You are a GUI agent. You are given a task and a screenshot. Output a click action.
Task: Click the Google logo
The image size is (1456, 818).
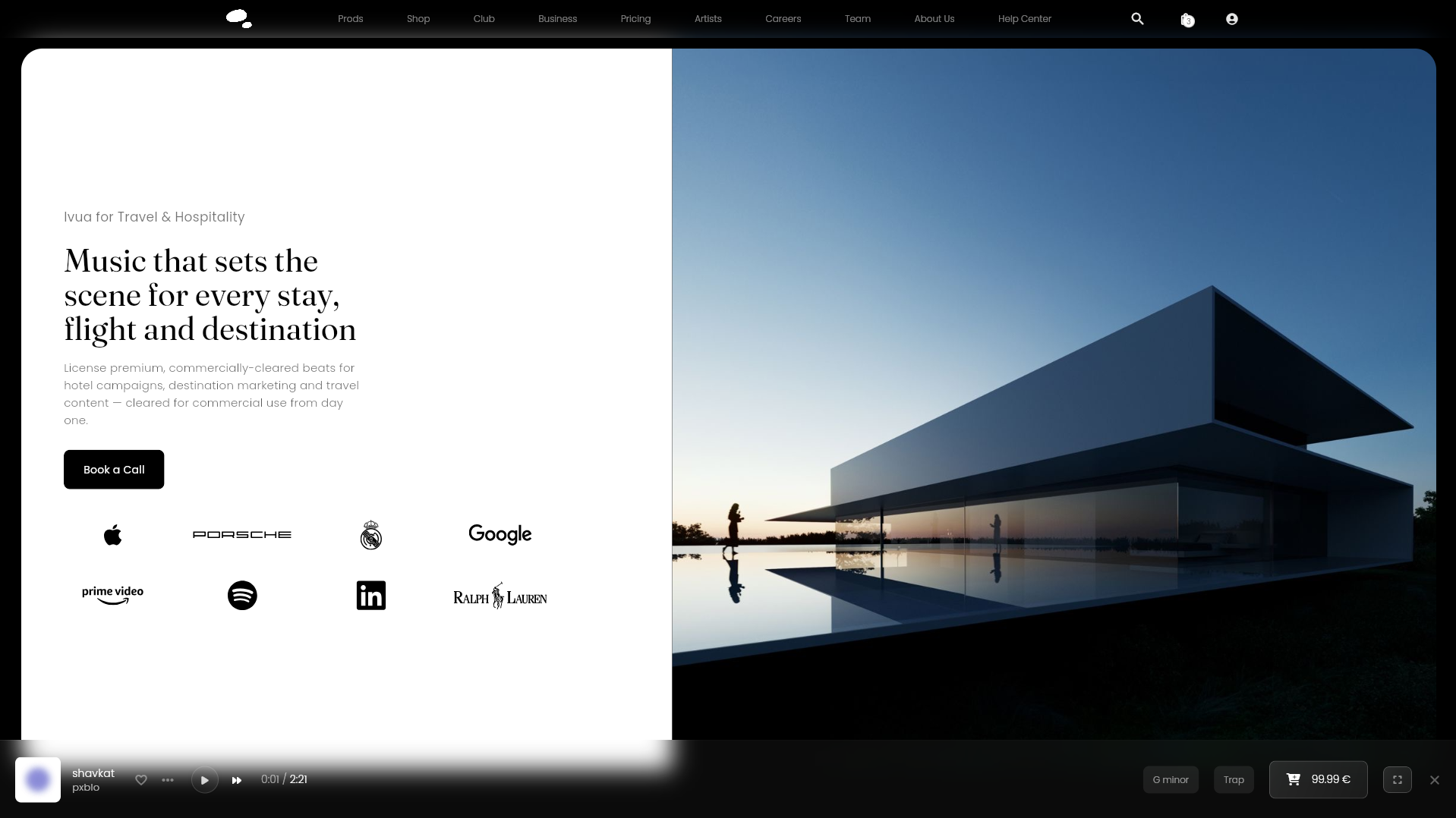tap(500, 534)
